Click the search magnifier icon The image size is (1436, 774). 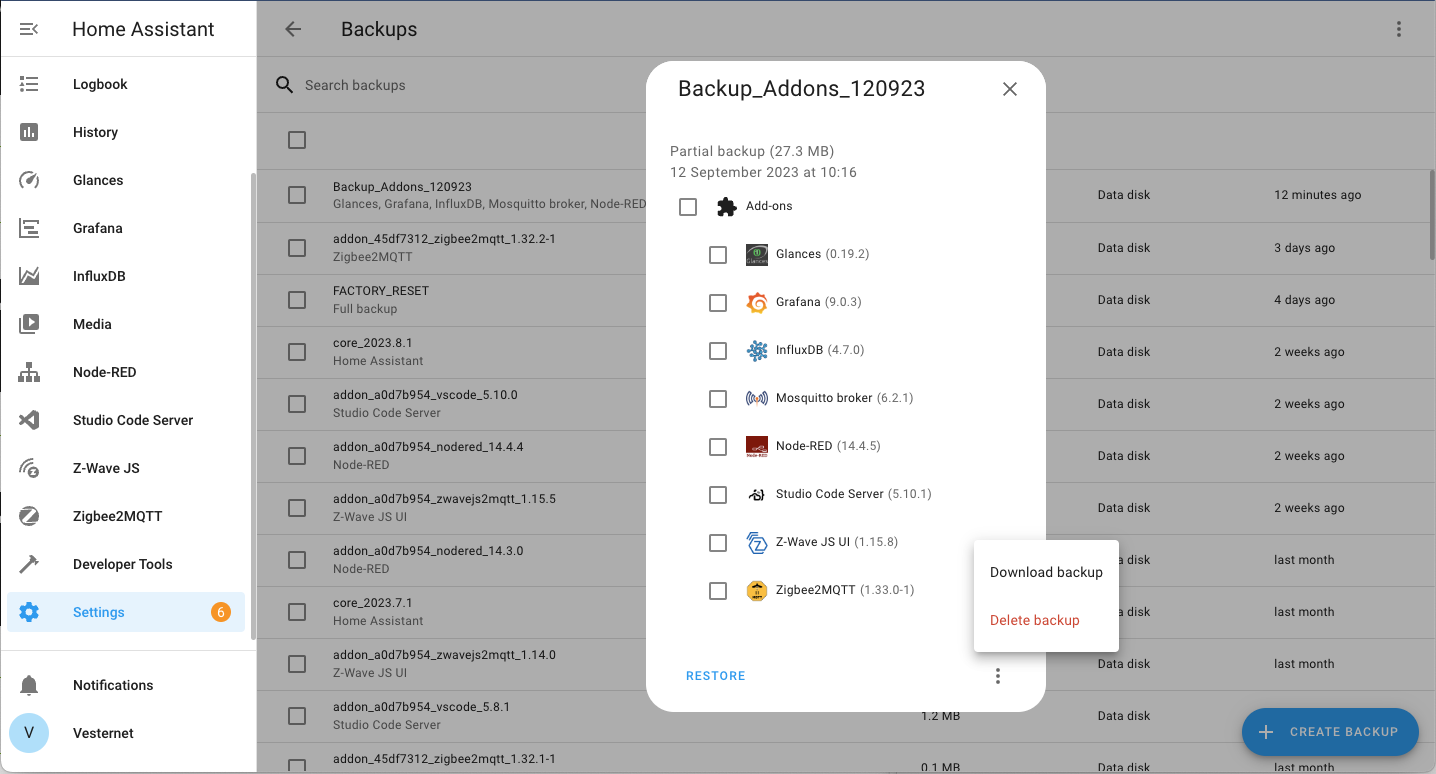[285, 85]
